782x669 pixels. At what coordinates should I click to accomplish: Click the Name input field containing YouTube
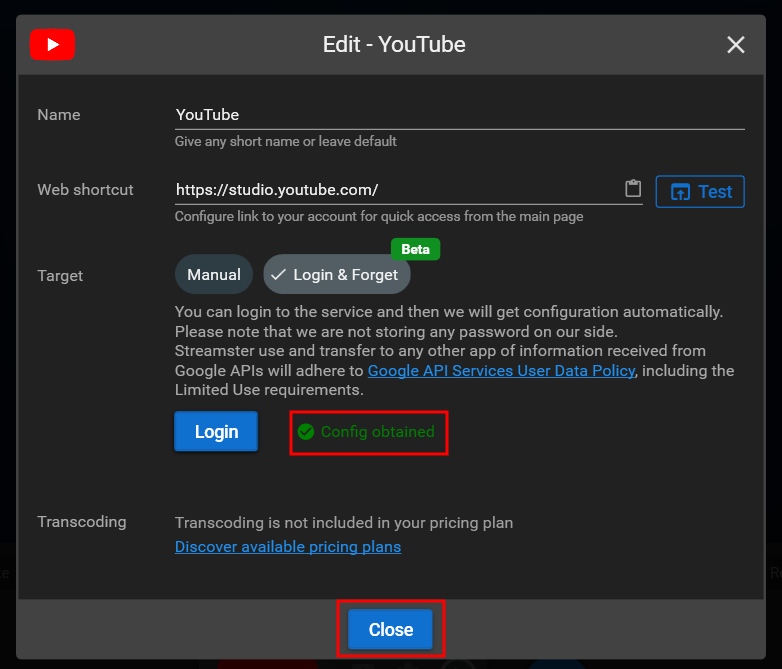click(x=459, y=115)
